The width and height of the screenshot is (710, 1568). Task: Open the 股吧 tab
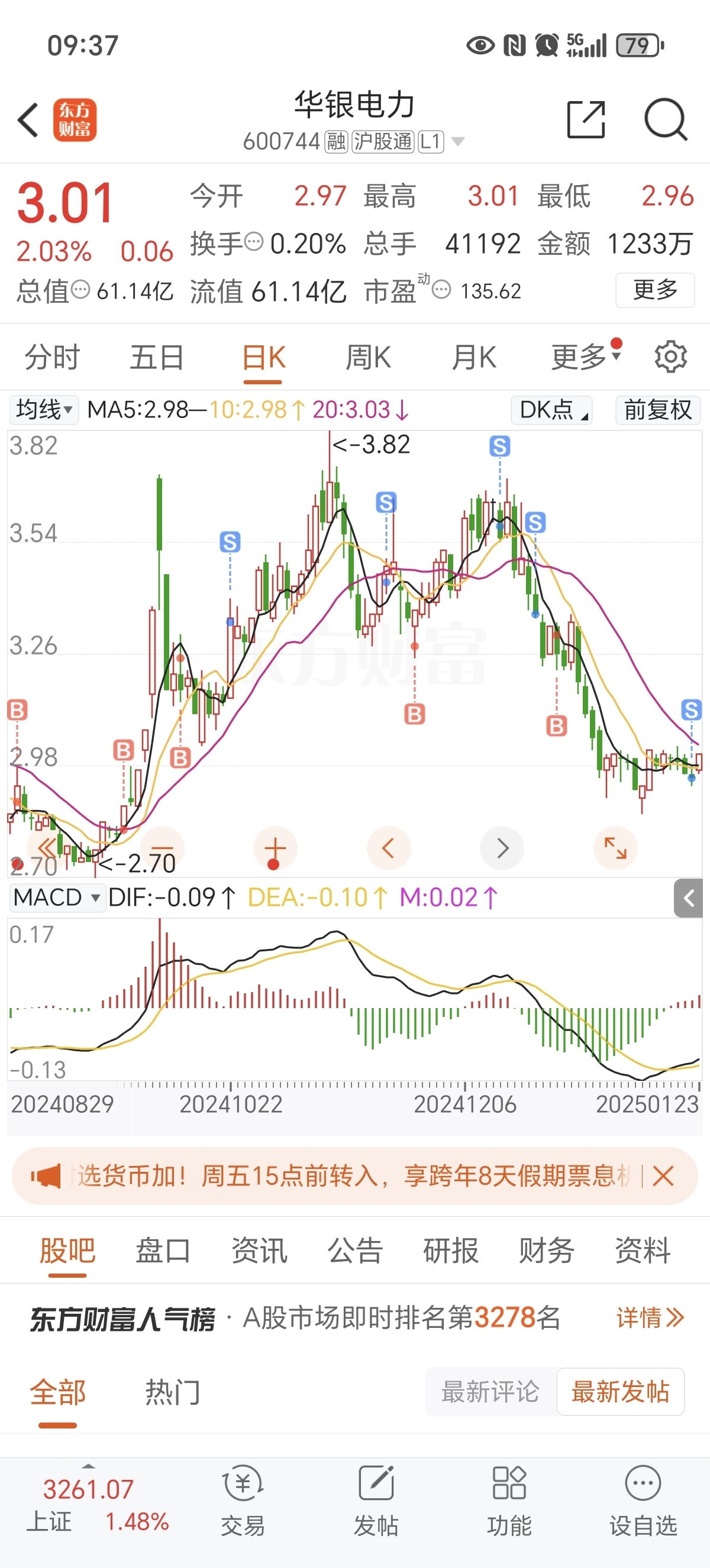pyautogui.click(x=67, y=1250)
